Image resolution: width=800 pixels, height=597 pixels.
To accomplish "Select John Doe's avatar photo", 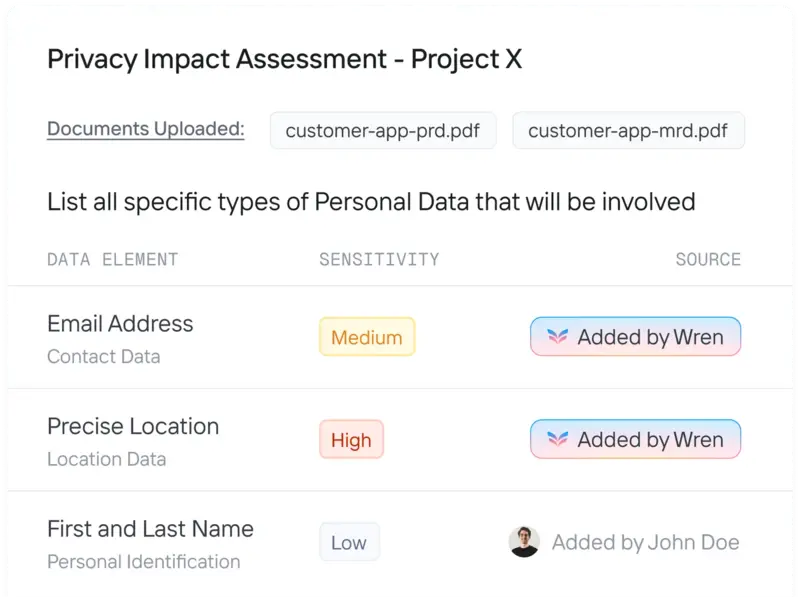I will pyautogui.click(x=524, y=541).
